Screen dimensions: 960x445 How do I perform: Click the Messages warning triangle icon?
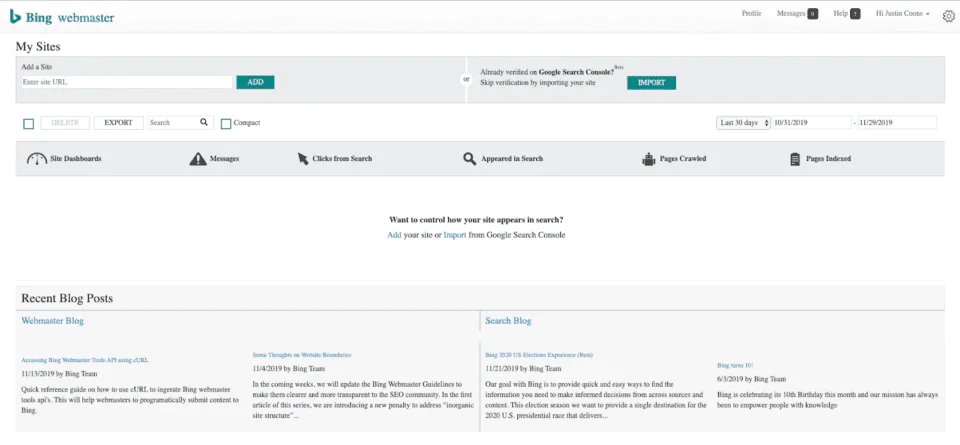click(198, 159)
